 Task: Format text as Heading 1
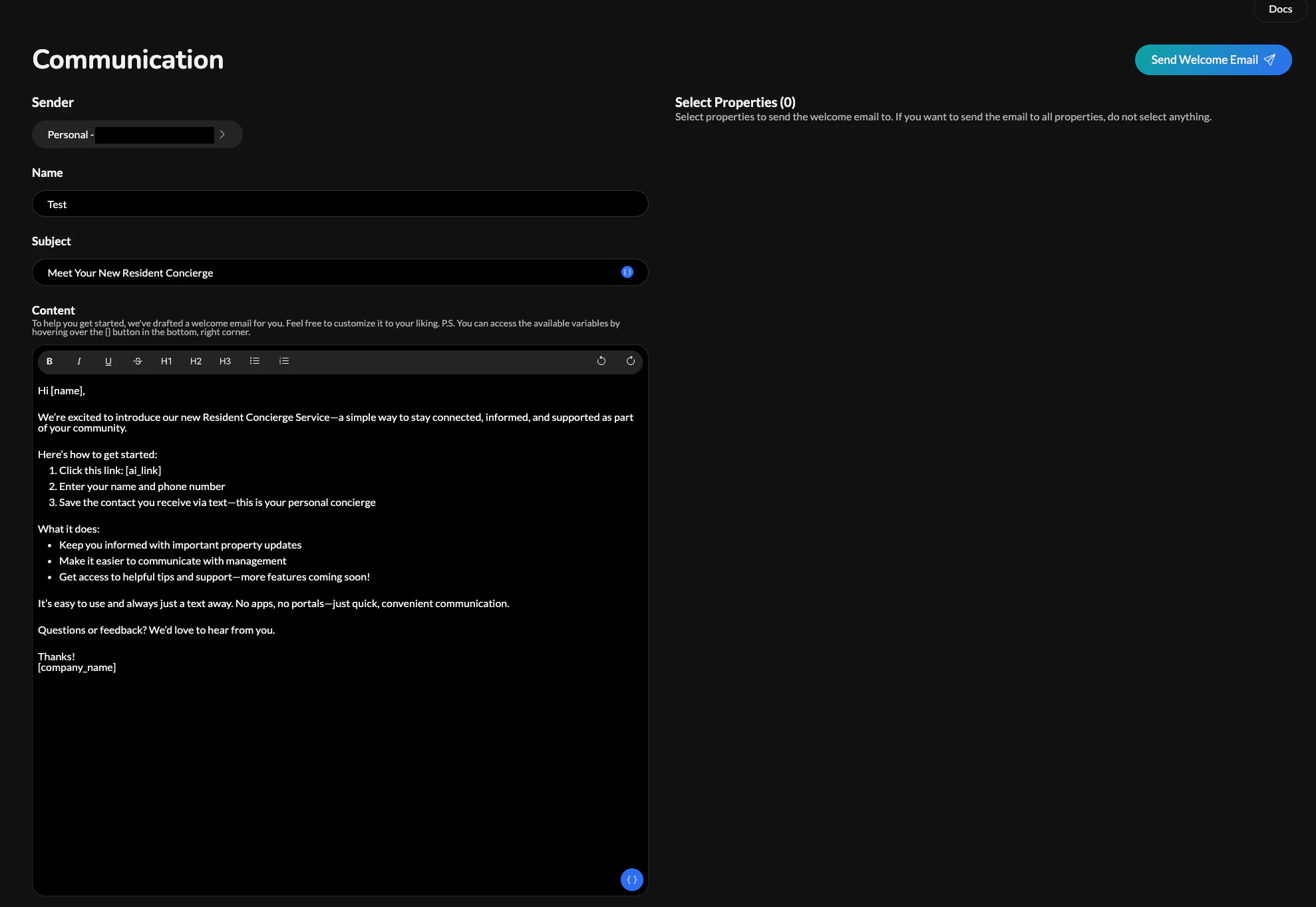(166, 361)
